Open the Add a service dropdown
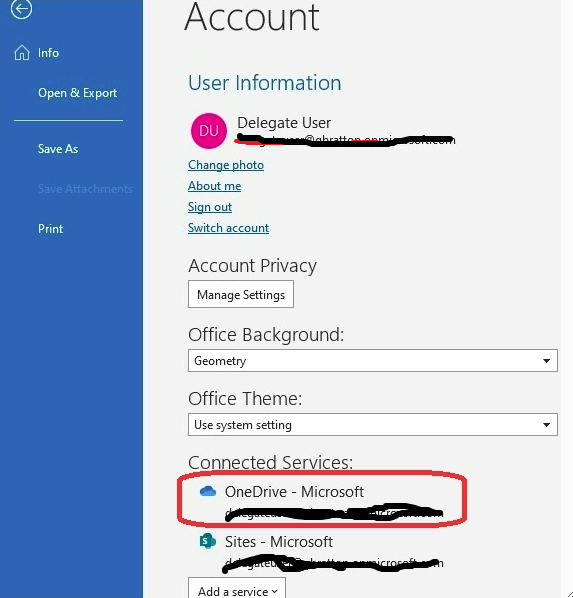 point(237,589)
